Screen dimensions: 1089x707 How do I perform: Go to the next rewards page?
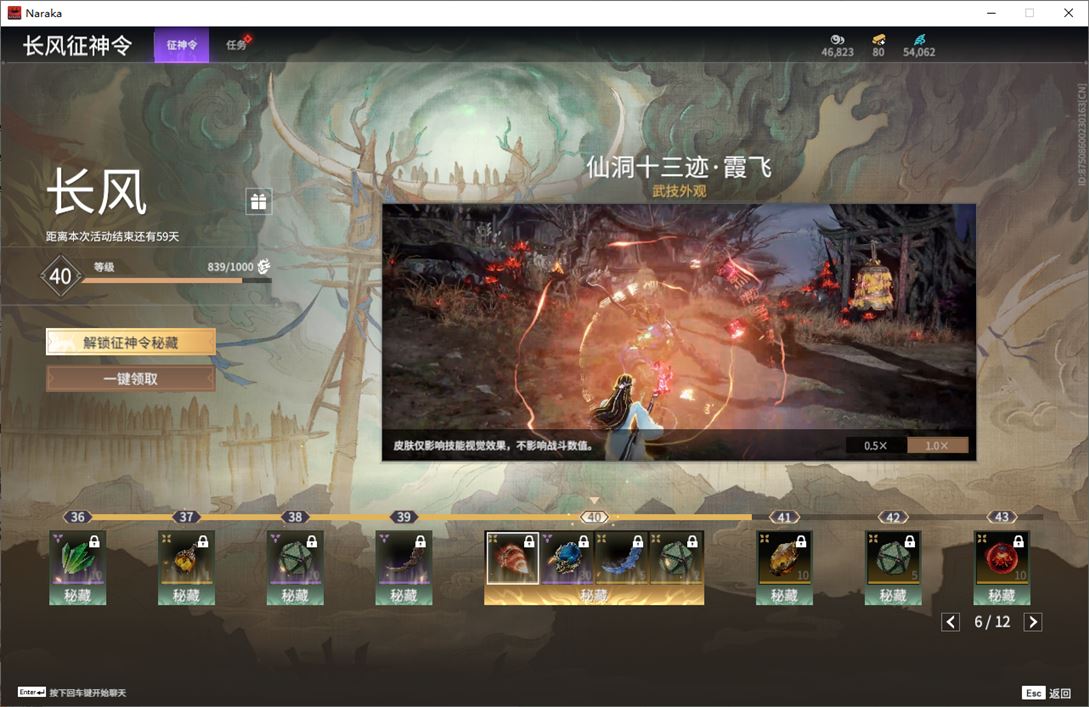point(1033,622)
